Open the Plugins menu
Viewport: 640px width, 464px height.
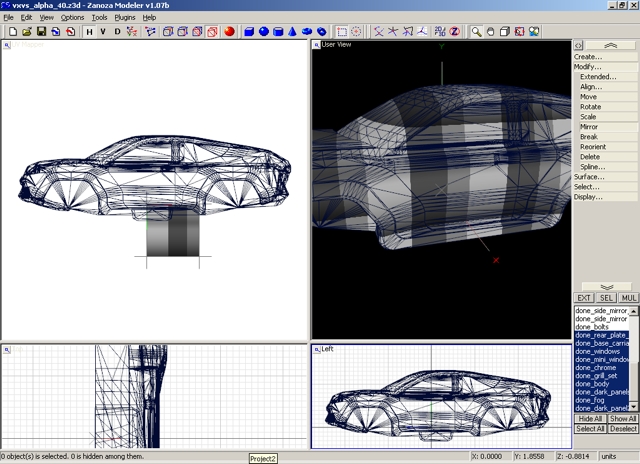(x=125, y=18)
